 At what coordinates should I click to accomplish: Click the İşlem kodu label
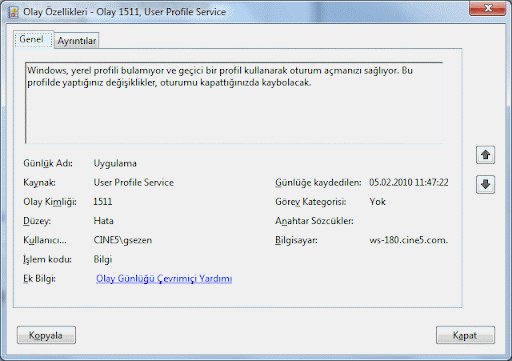click(x=47, y=260)
